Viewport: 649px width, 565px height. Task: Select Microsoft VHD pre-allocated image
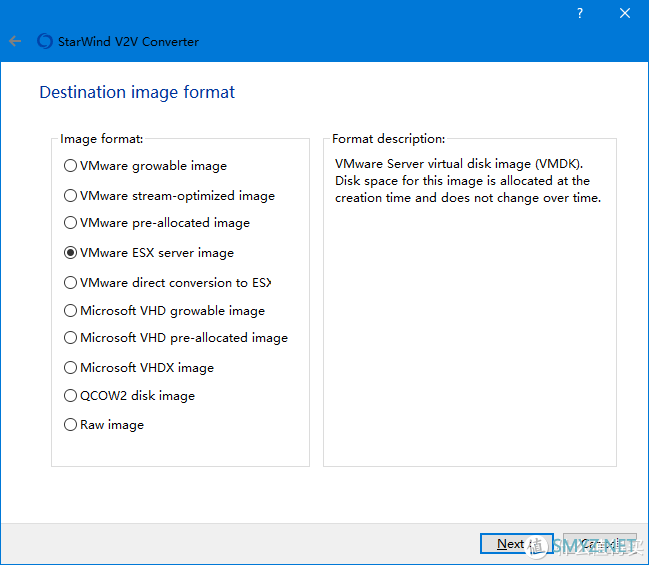tap(70, 338)
